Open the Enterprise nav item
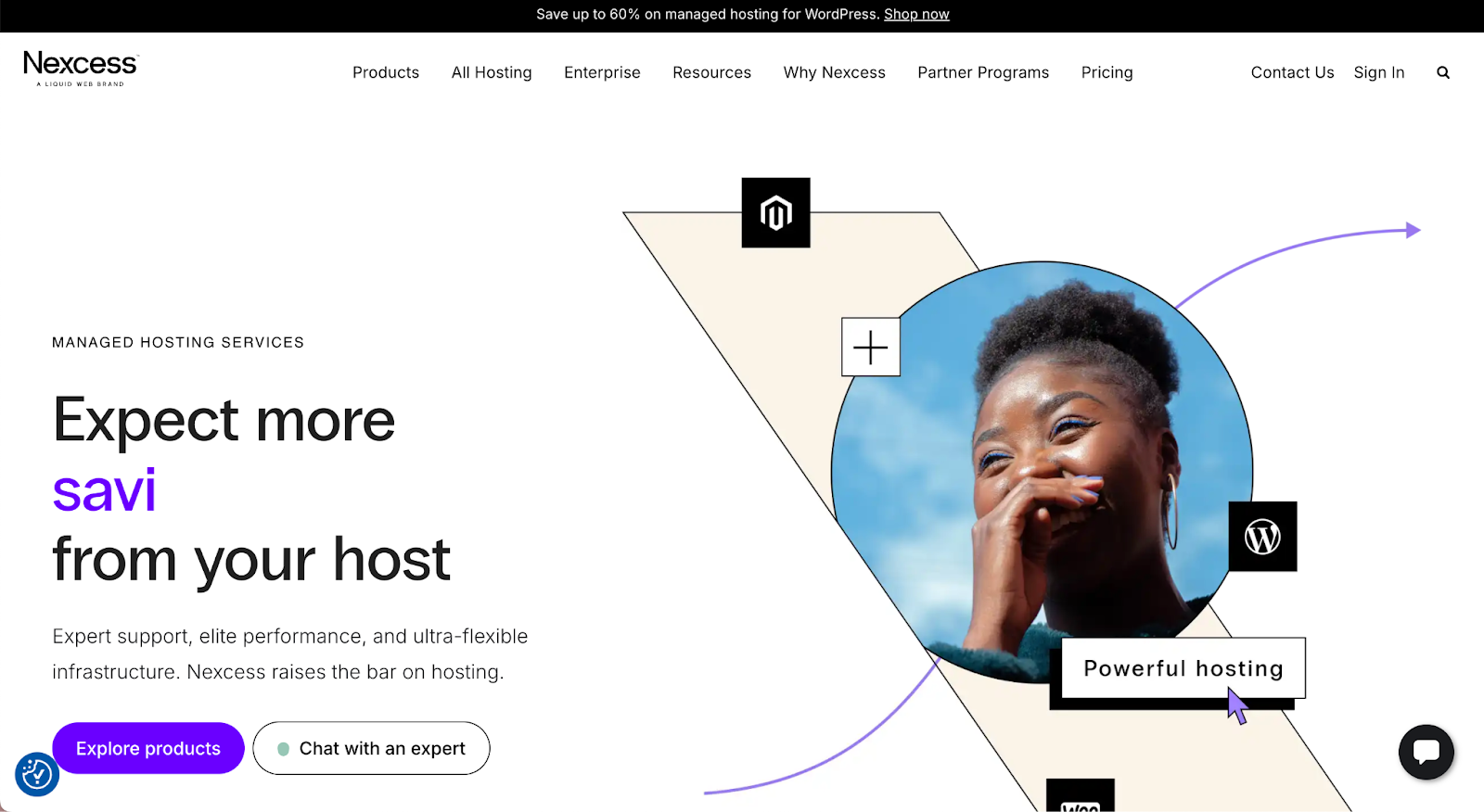The image size is (1484, 812). click(602, 72)
